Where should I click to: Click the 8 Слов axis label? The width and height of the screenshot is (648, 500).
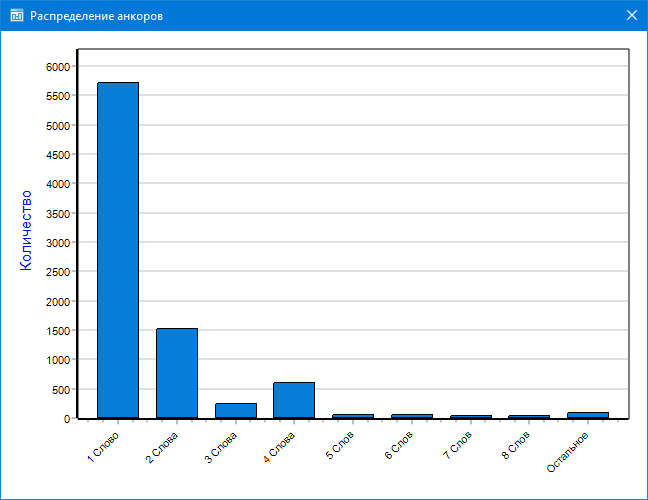(518, 444)
